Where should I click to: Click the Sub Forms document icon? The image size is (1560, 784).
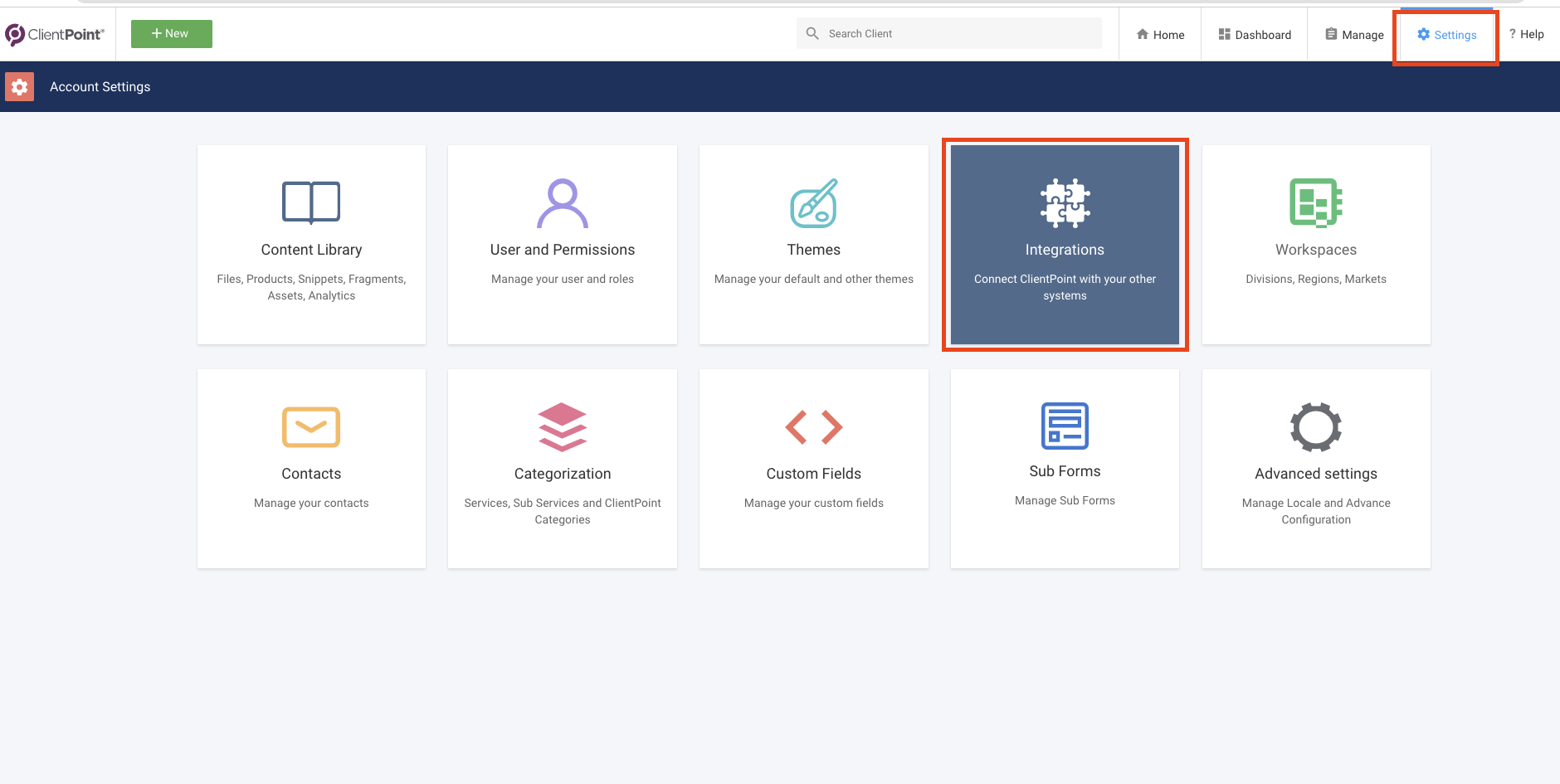1065,426
